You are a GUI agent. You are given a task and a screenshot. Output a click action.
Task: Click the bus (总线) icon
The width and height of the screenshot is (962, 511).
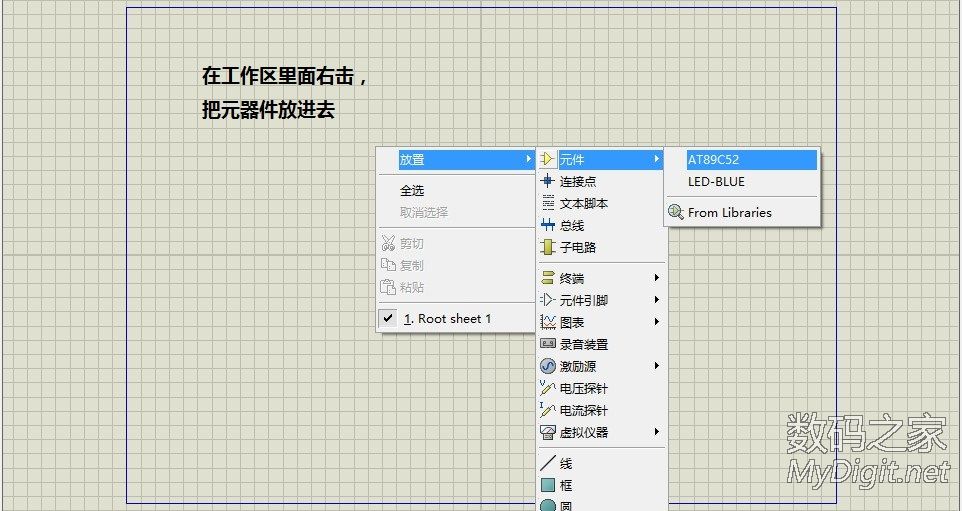click(x=547, y=225)
